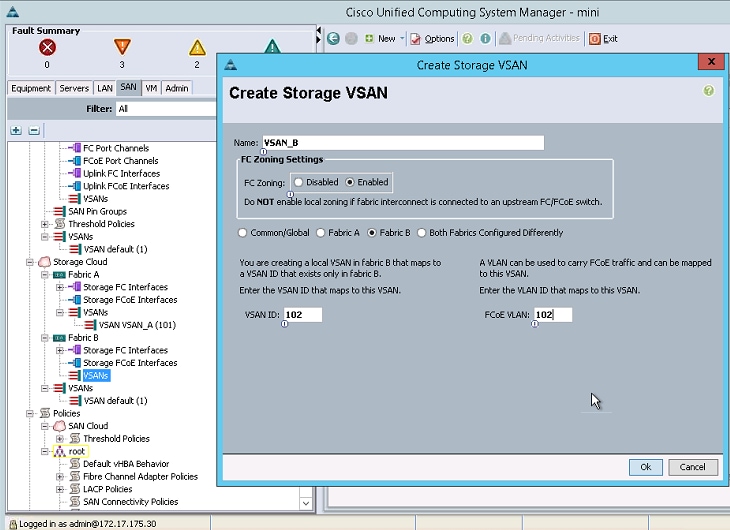This screenshot has height=530, width=730.
Task: Click the expand-all plus icon above tree
Action: click(16, 130)
